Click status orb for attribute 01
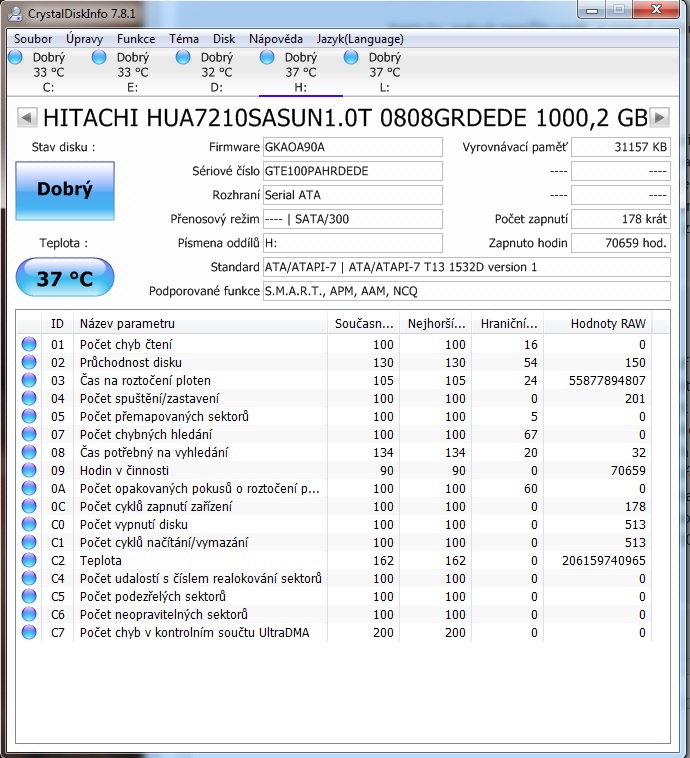Viewport: 690px width, 758px height. [29, 344]
